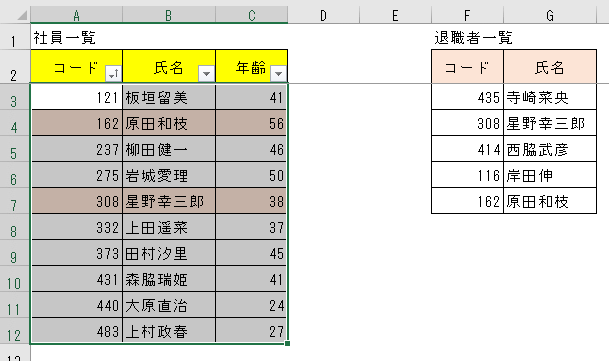This screenshot has width=609, height=361.
Task: Click age cell 24
Action: click(x=251, y=305)
